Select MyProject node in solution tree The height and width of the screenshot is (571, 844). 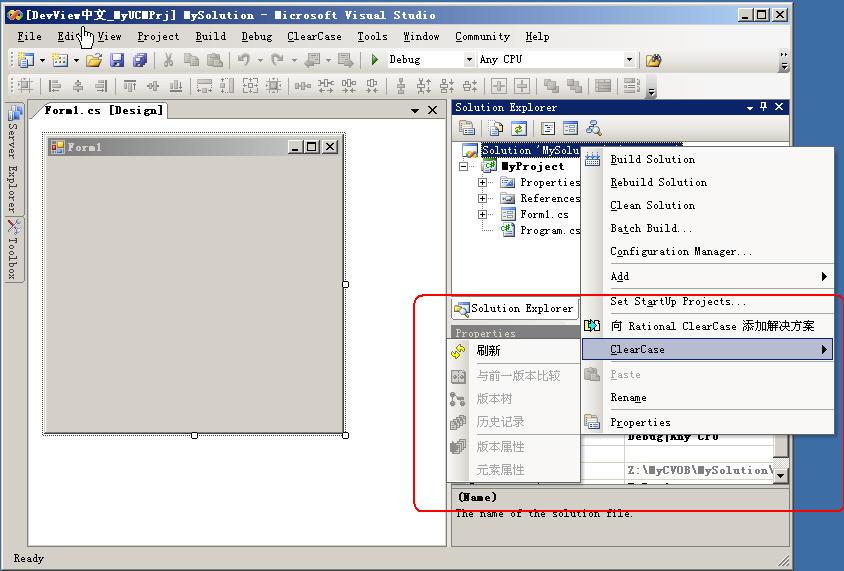coord(533,166)
